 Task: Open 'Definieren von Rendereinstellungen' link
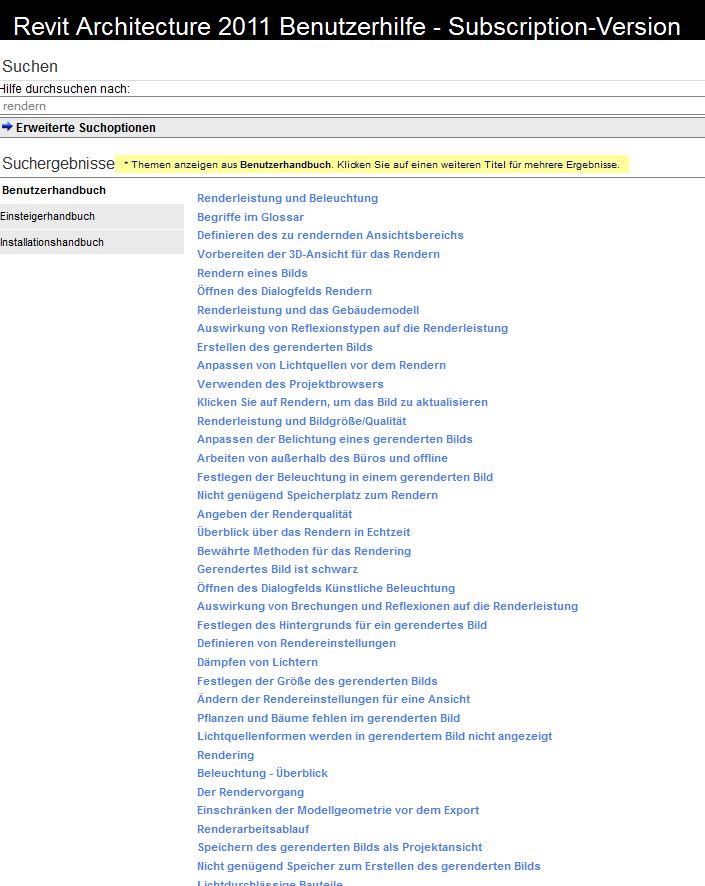(296, 643)
